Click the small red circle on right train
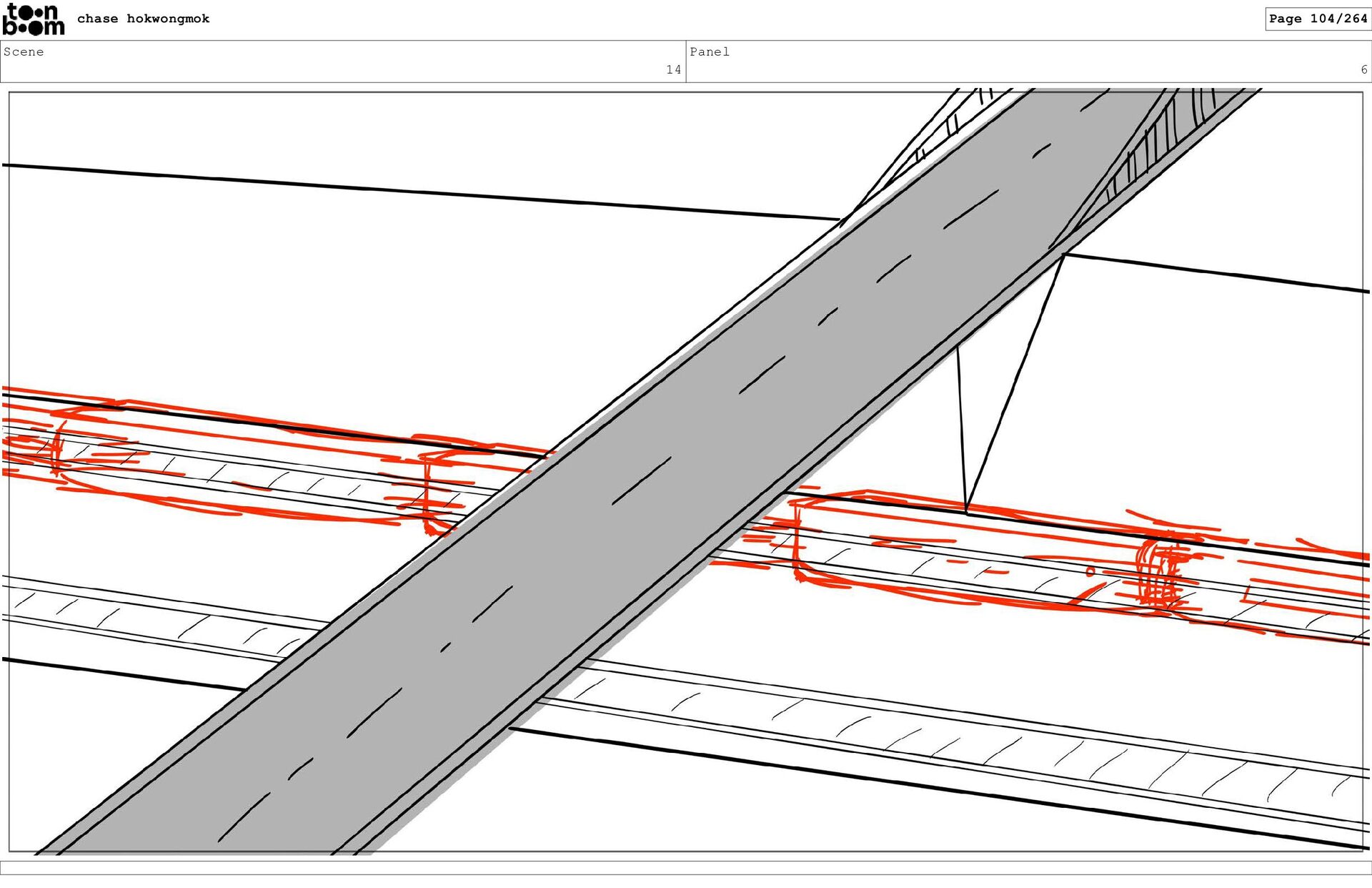Image resolution: width=1372 pixels, height=888 pixels. 1090,571
